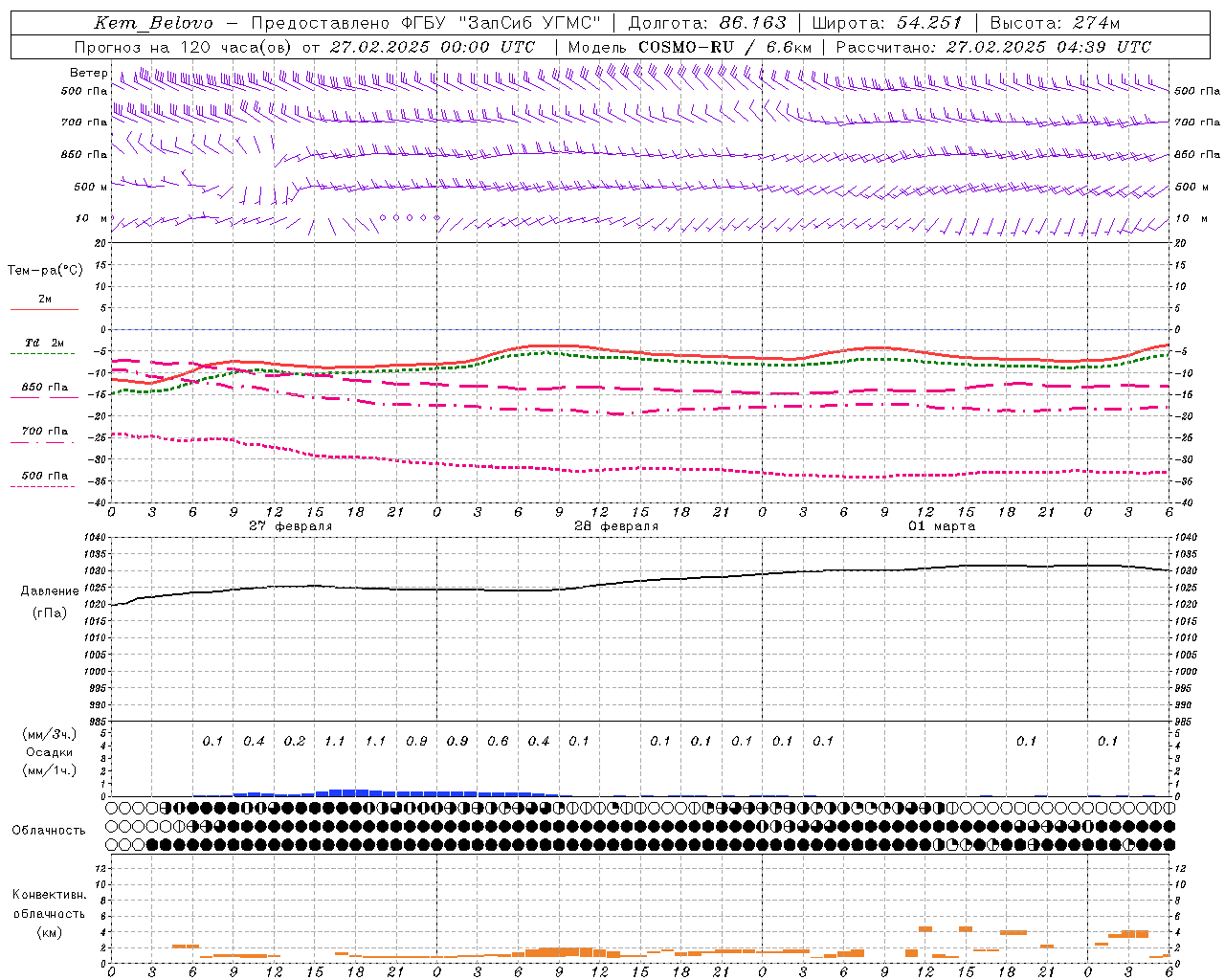Viewport: 1225px width, 980px height.
Task: Click the precipitation value 0.6
Action: click(x=498, y=741)
